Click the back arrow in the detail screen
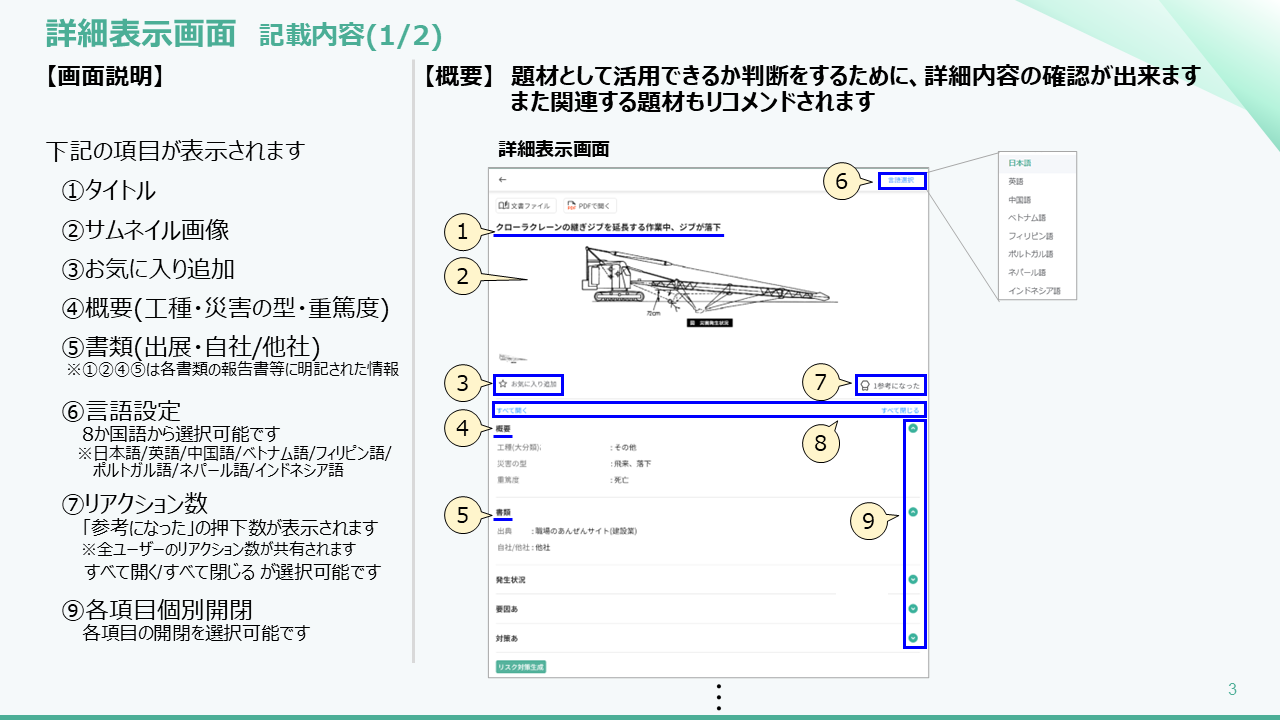 (502, 180)
